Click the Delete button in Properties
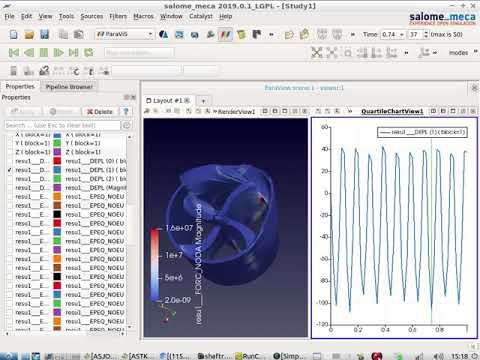 click(x=100, y=112)
